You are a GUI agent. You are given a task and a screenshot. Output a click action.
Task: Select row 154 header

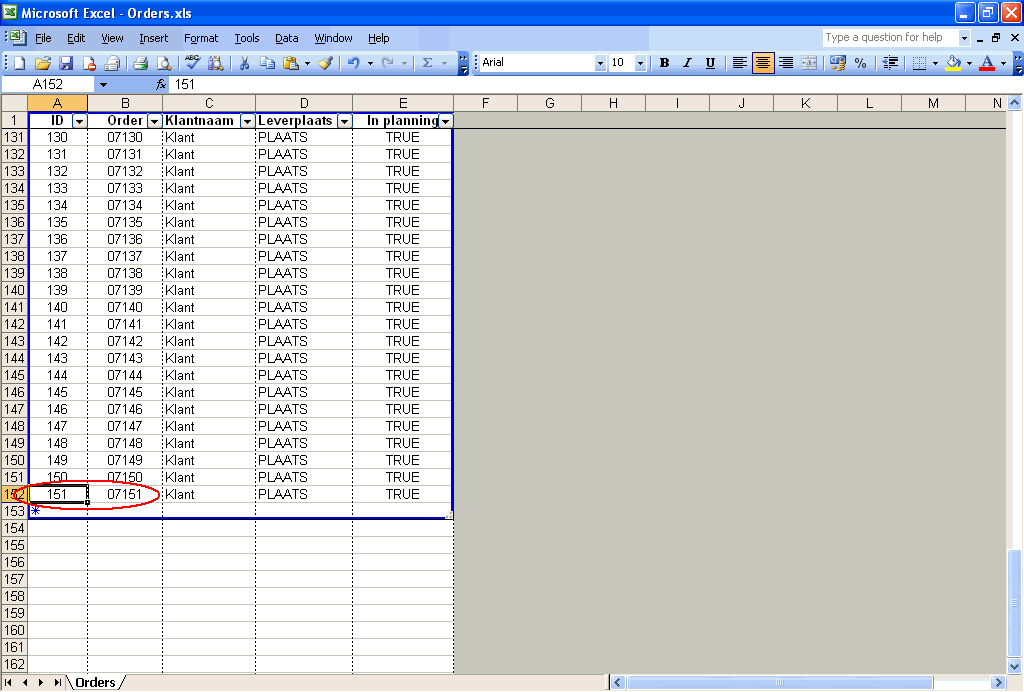click(x=14, y=528)
